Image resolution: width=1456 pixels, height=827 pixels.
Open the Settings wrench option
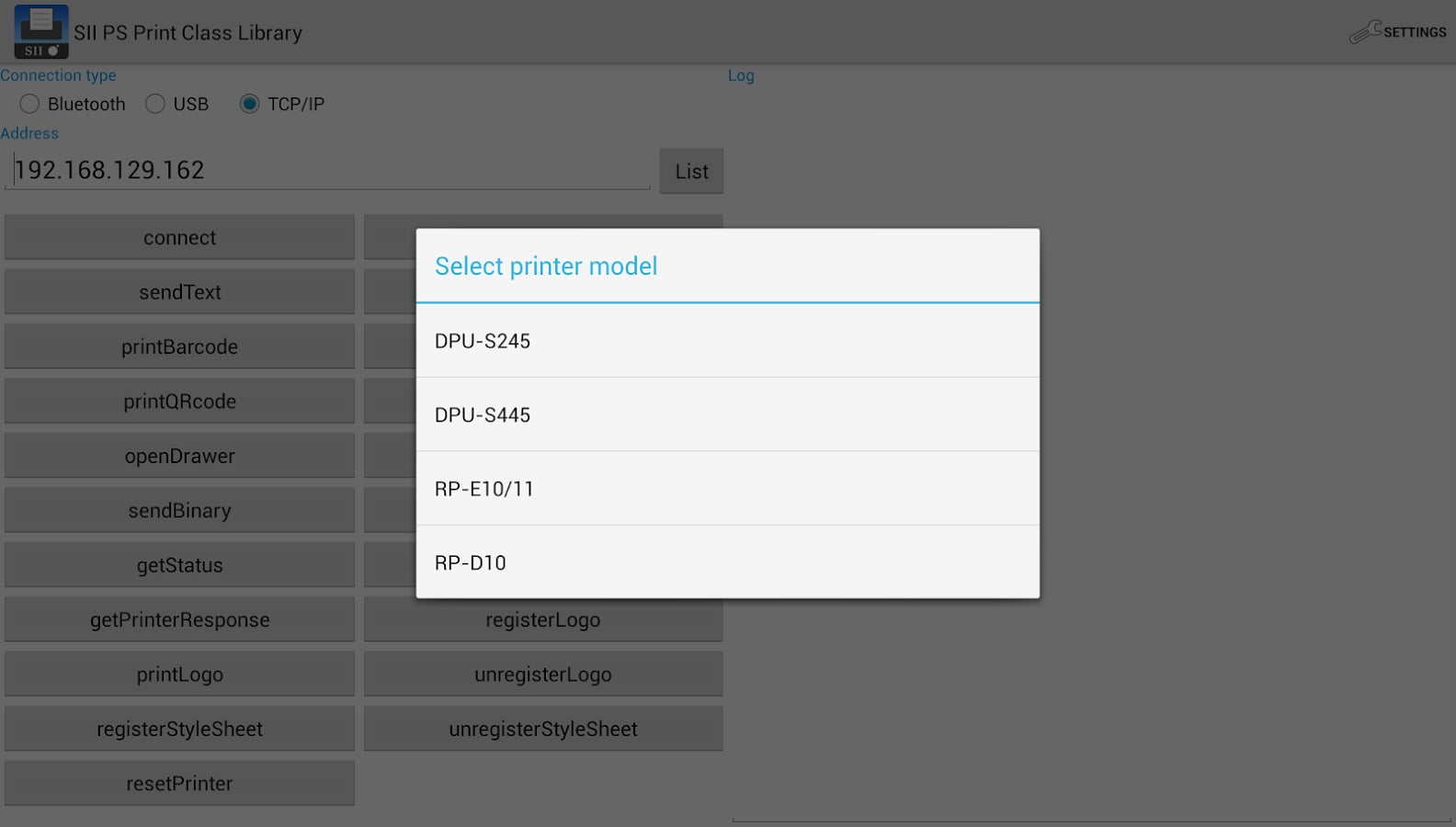click(x=1398, y=32)
